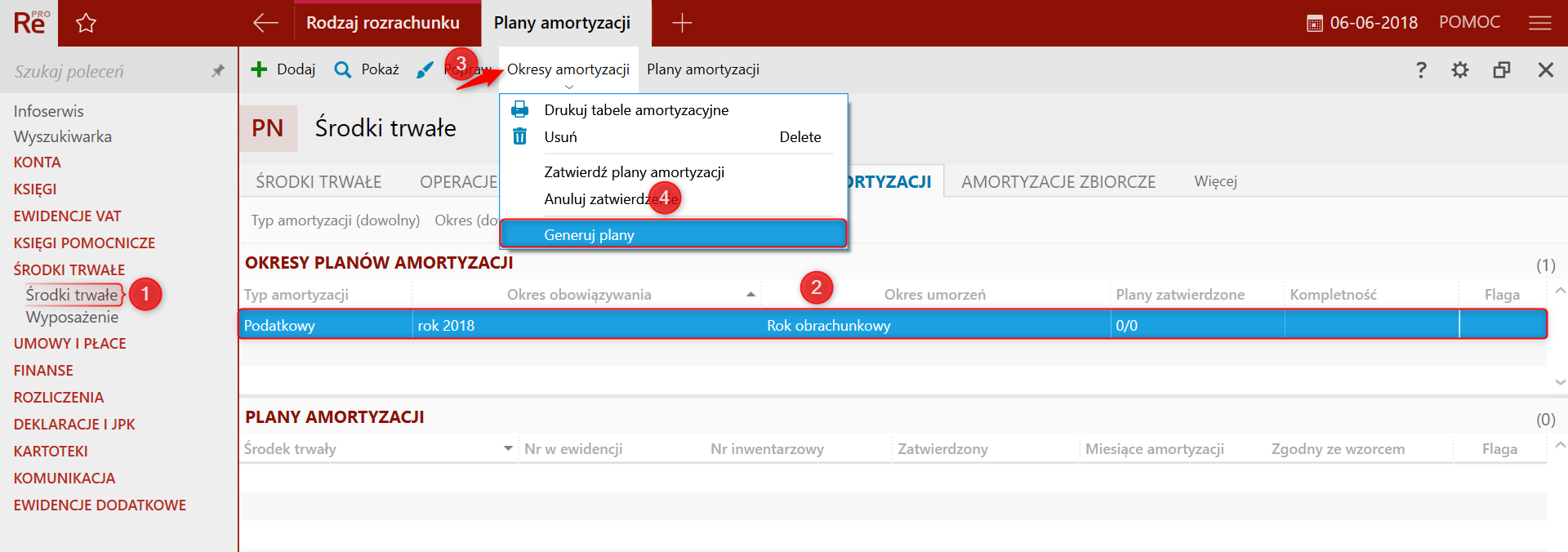This screenshot has height=552, width=1568.
Task: Sort by Typ amortyzacji column header
Action: [296, 295]
